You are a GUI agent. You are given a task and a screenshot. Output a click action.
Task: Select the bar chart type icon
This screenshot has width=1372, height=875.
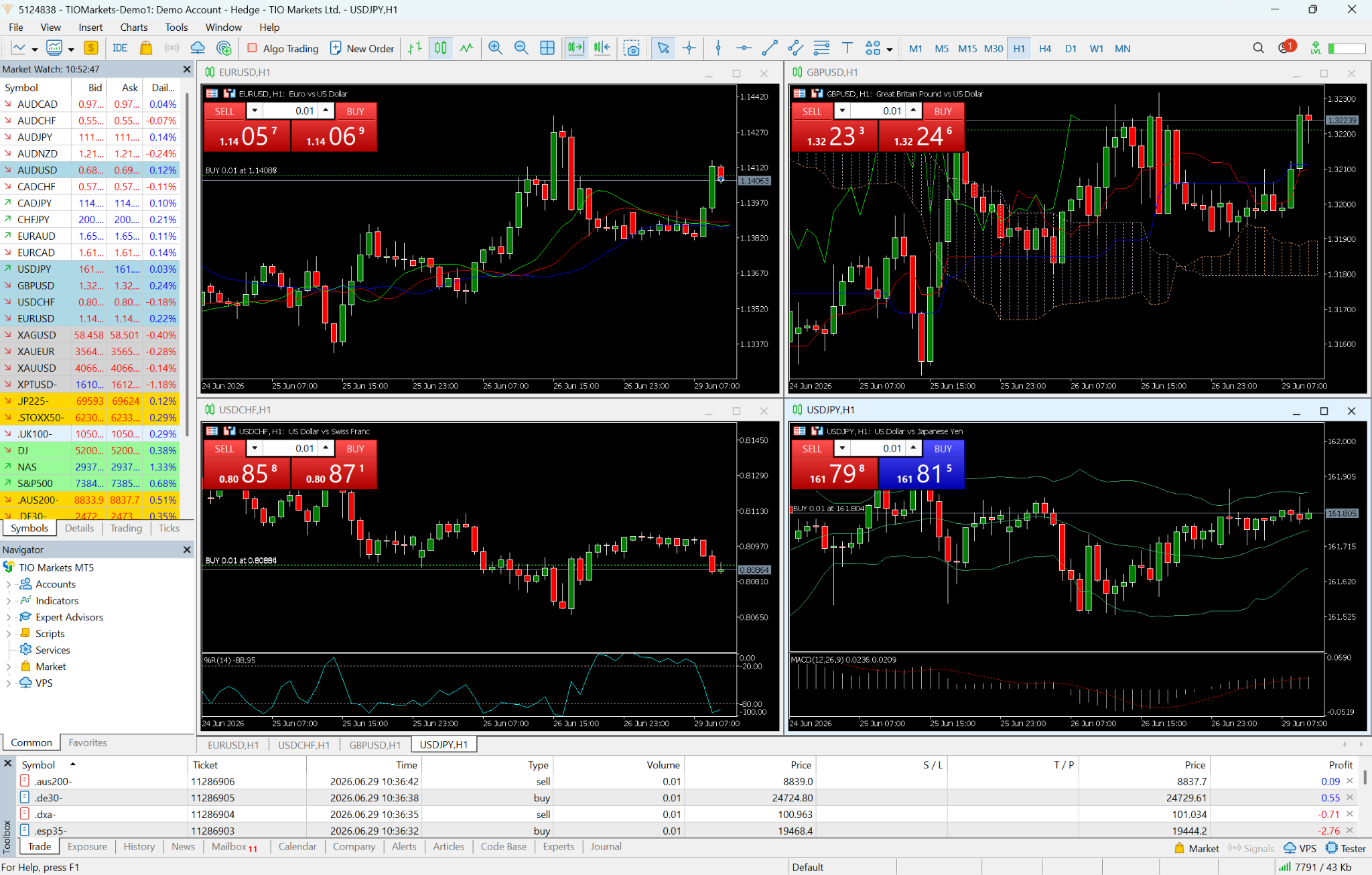pyautogui.click(x=415, y=48)
